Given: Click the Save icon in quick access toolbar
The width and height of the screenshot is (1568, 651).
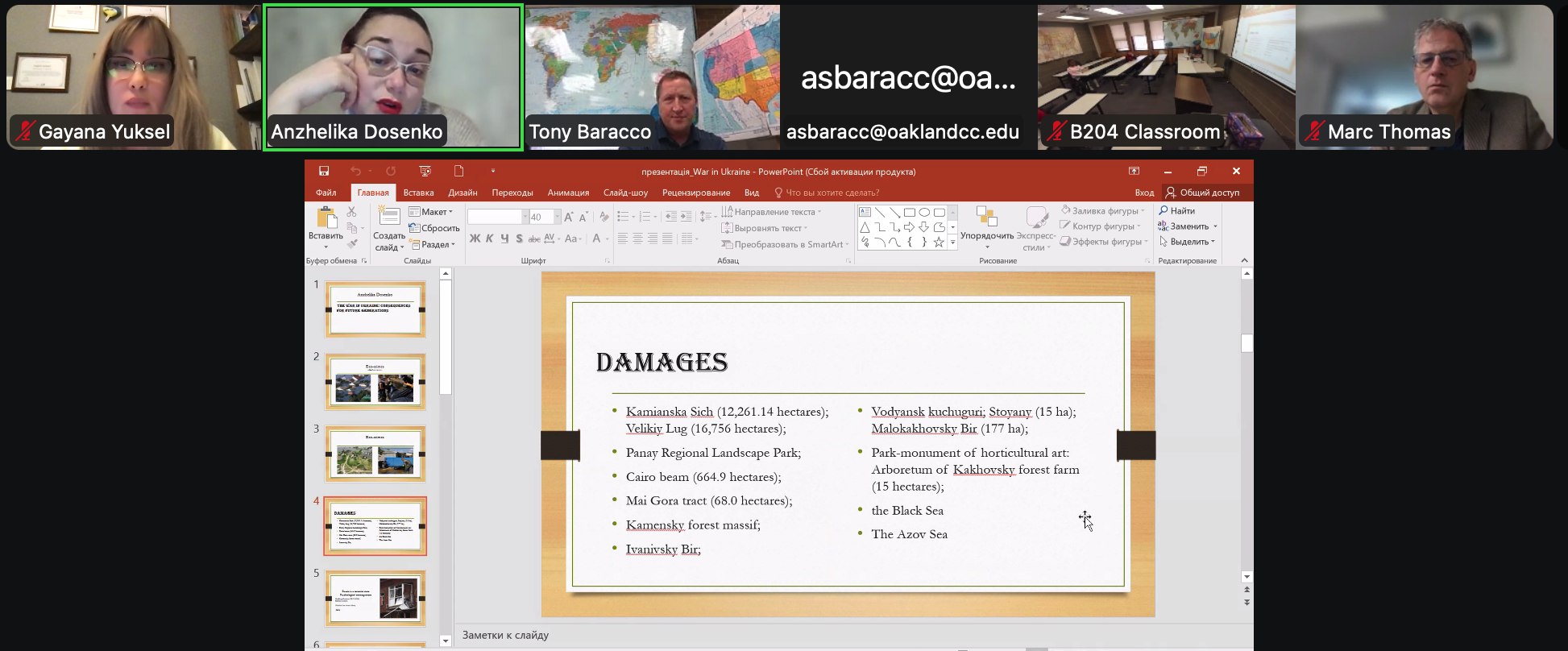Looking at the screenshot, I should click(324, 171).
